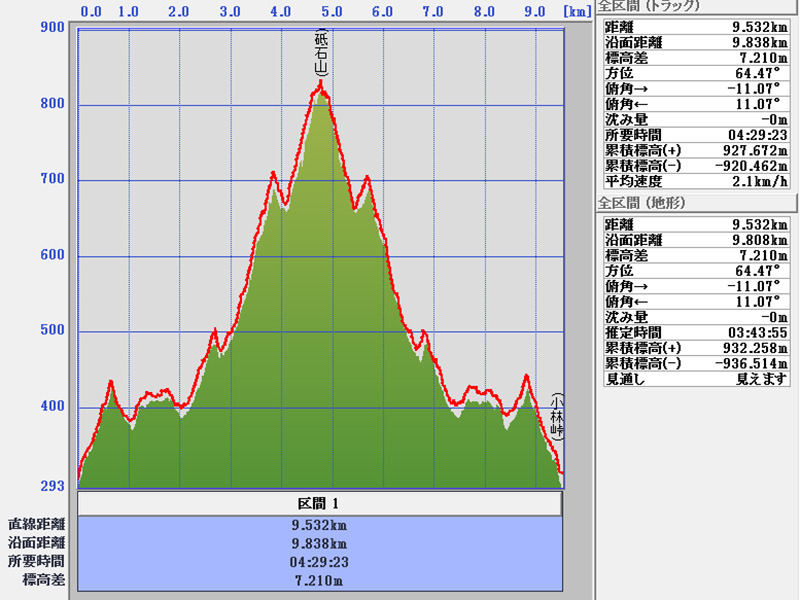Click the 293 minimum elevation axis label
Image resolution: width=800 pixels, height=600 pixels.
[52, 486]
